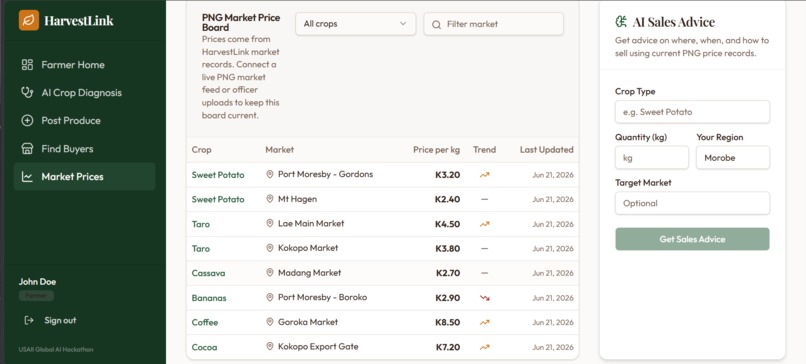
Task: Select the Market Prices sidebar item
Action: (x=84, y=176)
